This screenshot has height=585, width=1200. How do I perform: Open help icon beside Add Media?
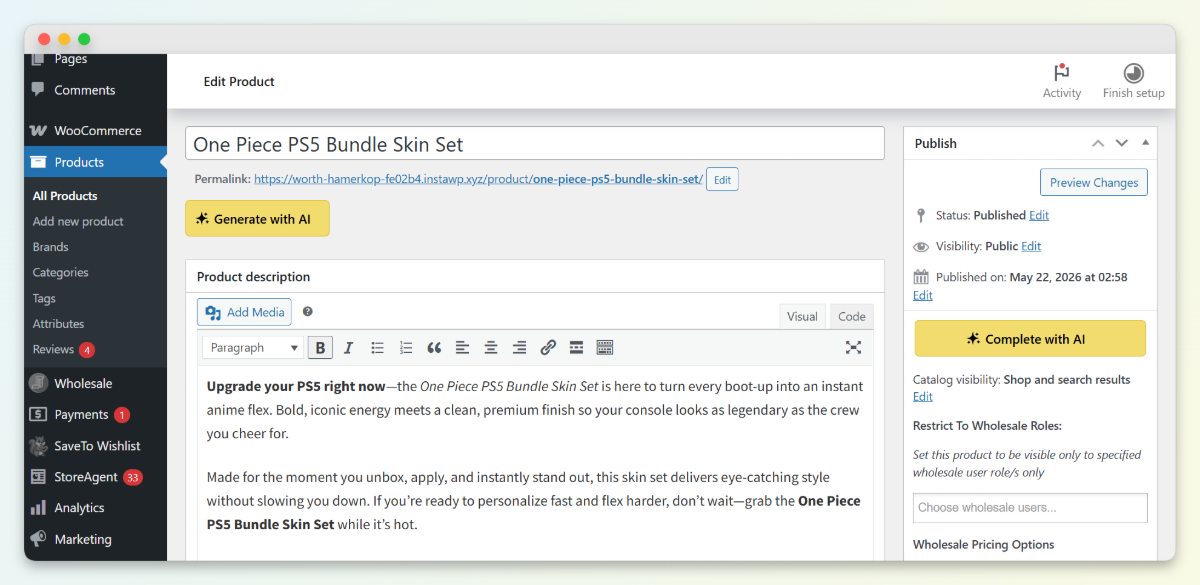pyautogui.click(x=308, y=312)
